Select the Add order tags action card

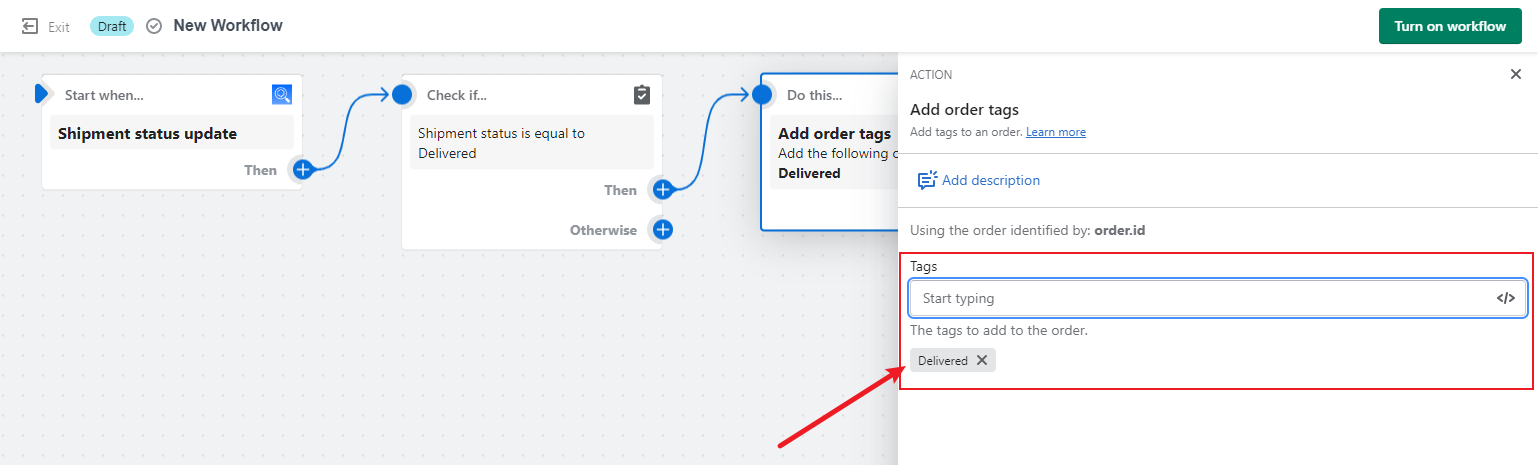(832, 153)
